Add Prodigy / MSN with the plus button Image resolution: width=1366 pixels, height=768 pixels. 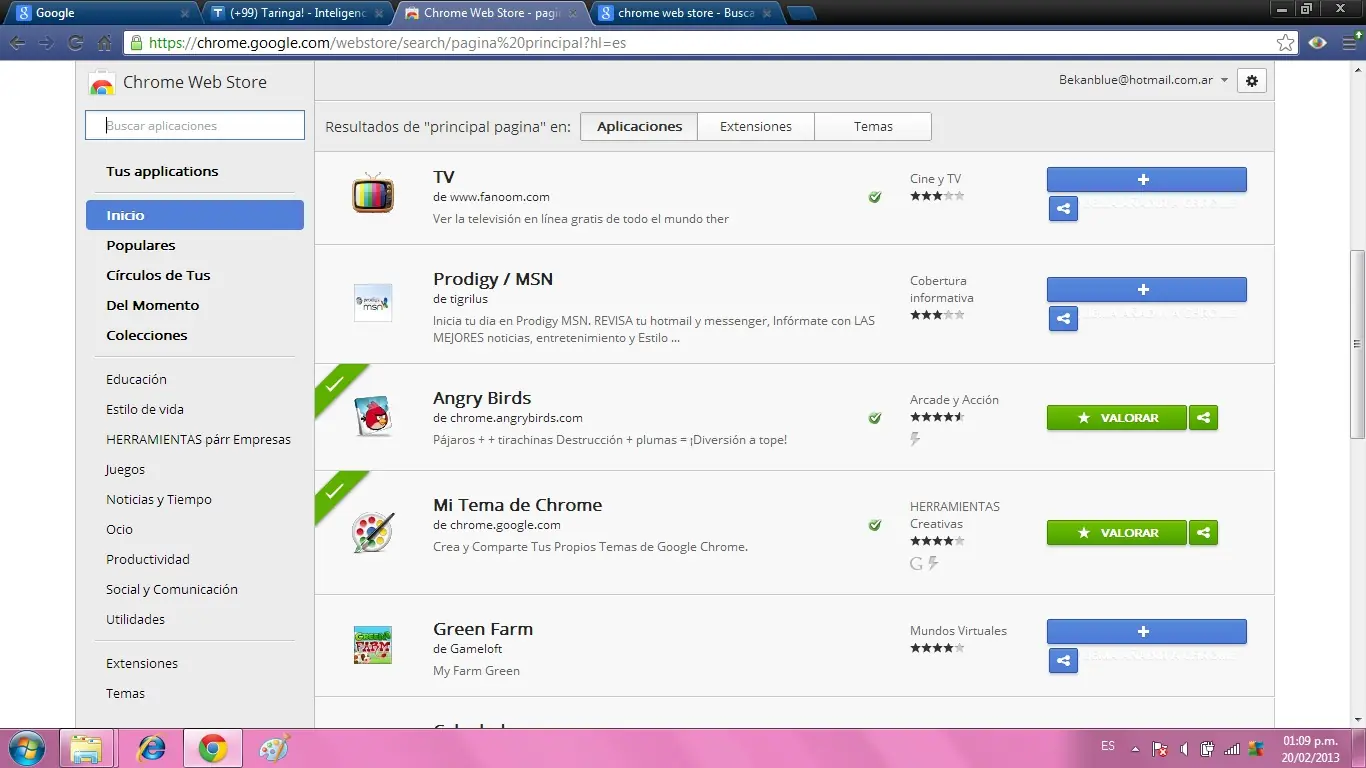click(x=1146, y=290)
